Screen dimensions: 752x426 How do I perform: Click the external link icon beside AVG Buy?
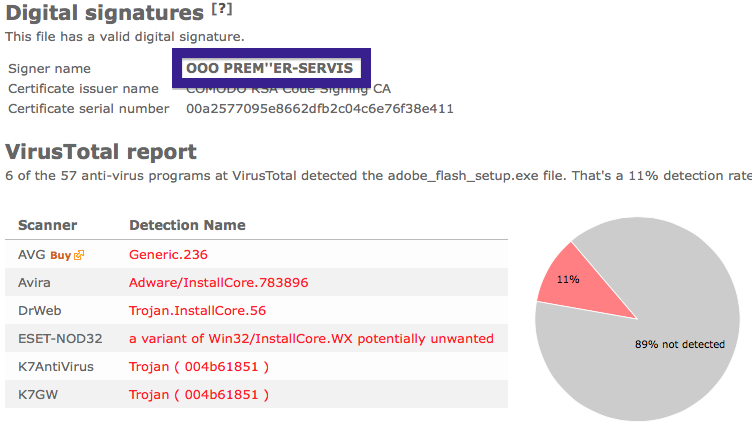click(79, 255)
